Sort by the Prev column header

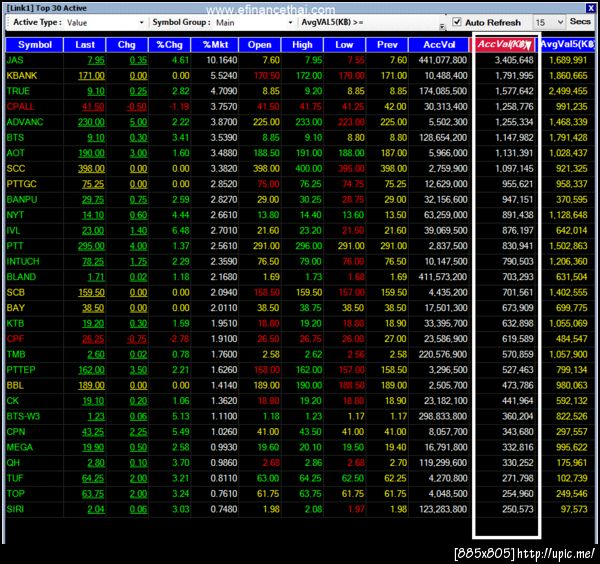[x=387, y=45]
